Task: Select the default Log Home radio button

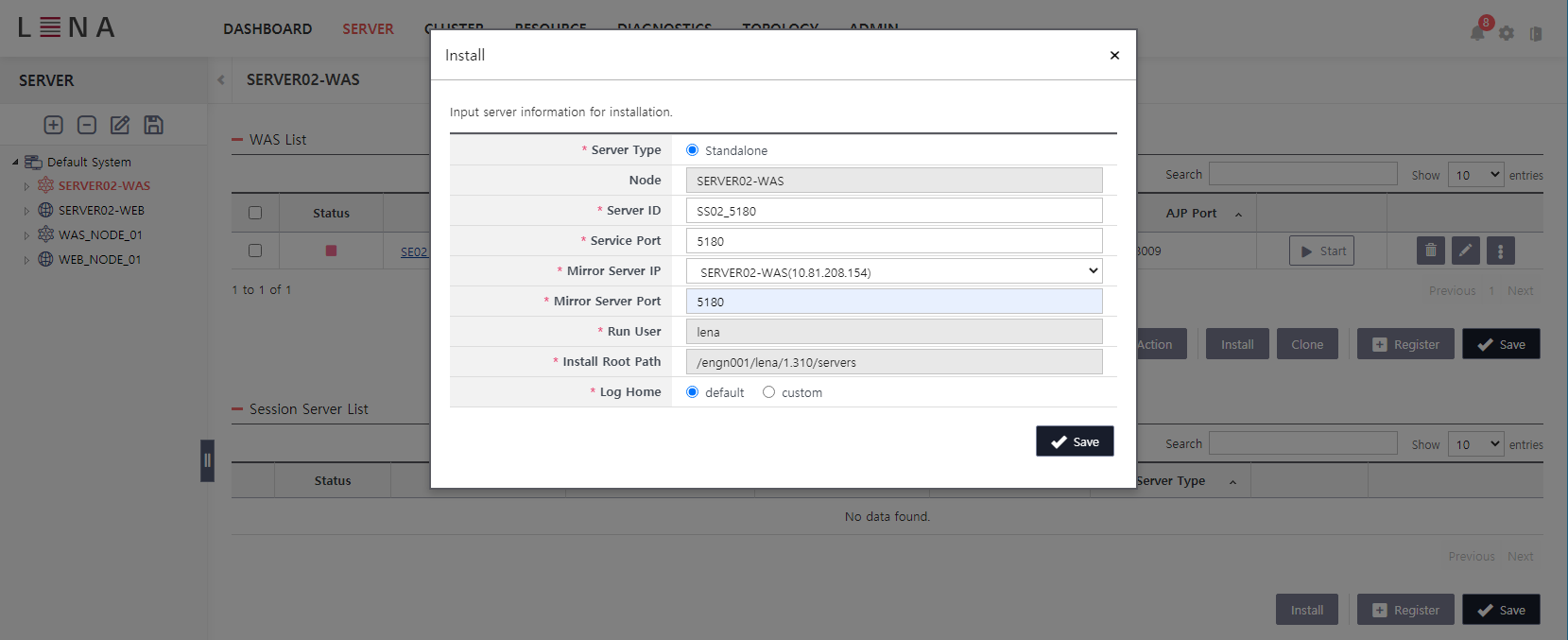Action: pos(693,392)
